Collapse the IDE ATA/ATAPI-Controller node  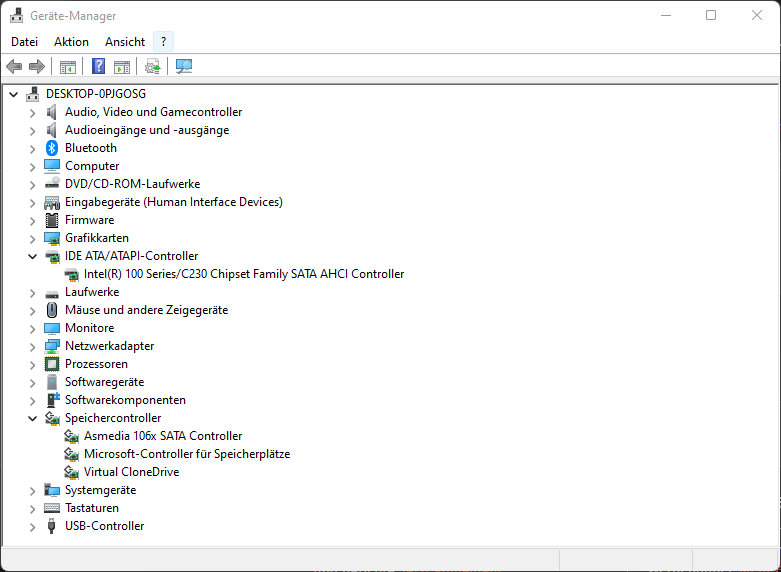coord(32,257)
